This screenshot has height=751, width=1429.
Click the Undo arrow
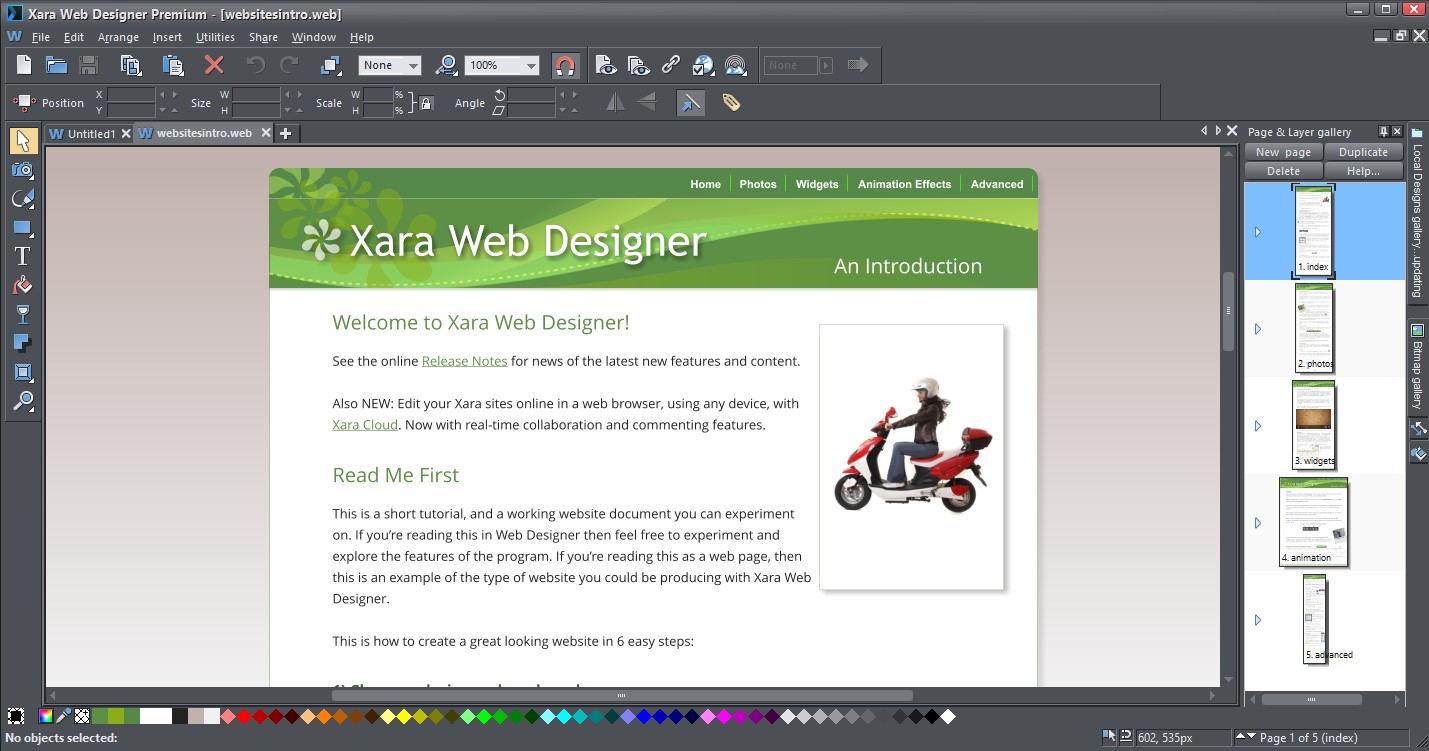pos(256,65)
